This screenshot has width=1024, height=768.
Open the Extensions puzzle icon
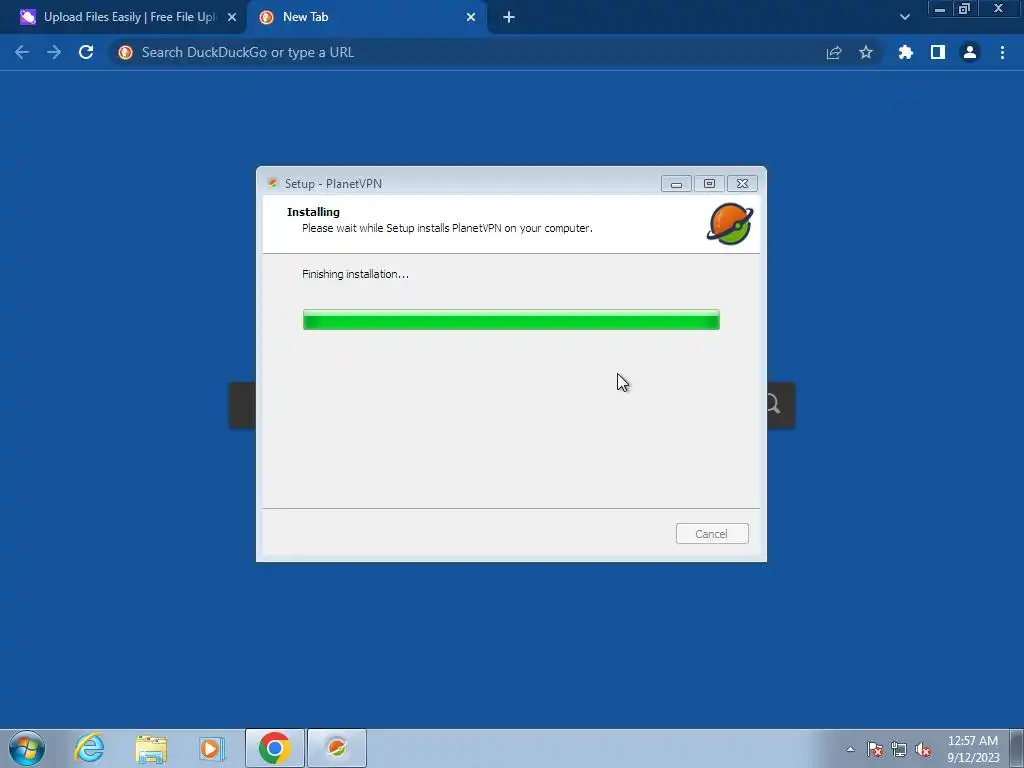point(906,52)
